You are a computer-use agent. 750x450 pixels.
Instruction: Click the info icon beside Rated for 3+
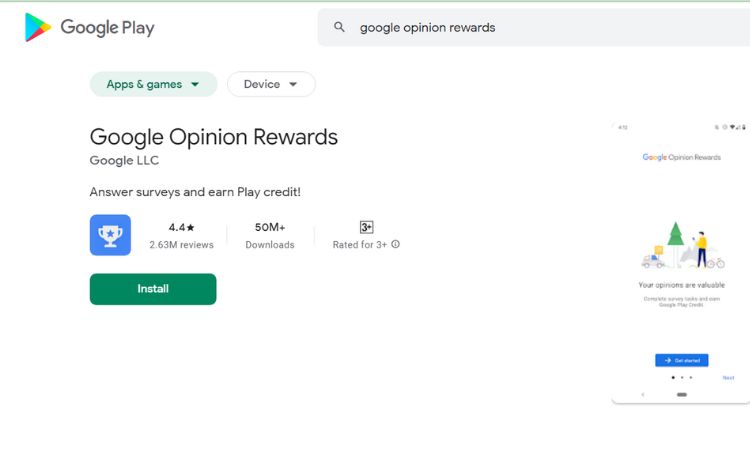[395, 244]
